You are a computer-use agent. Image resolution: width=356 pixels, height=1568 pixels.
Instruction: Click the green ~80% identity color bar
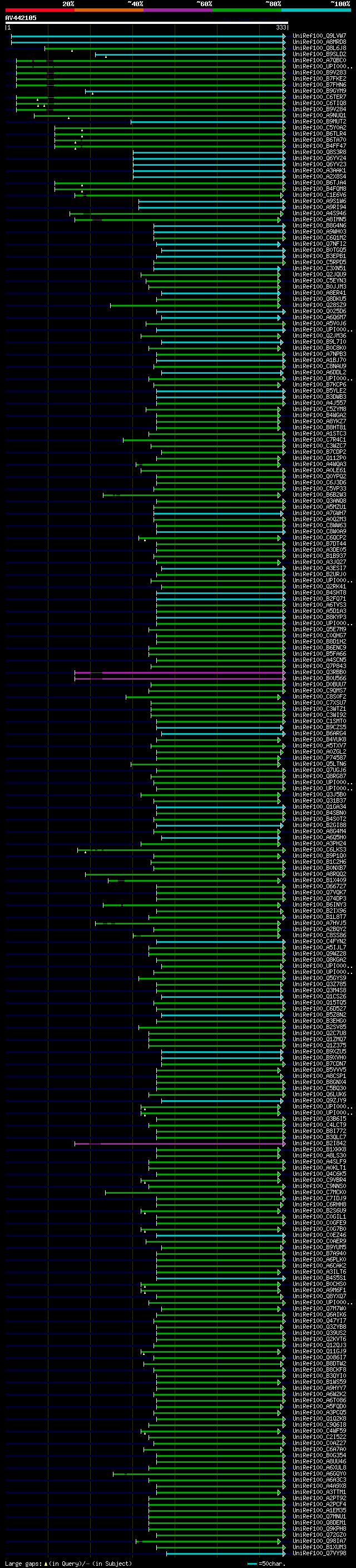pos(247,10)
